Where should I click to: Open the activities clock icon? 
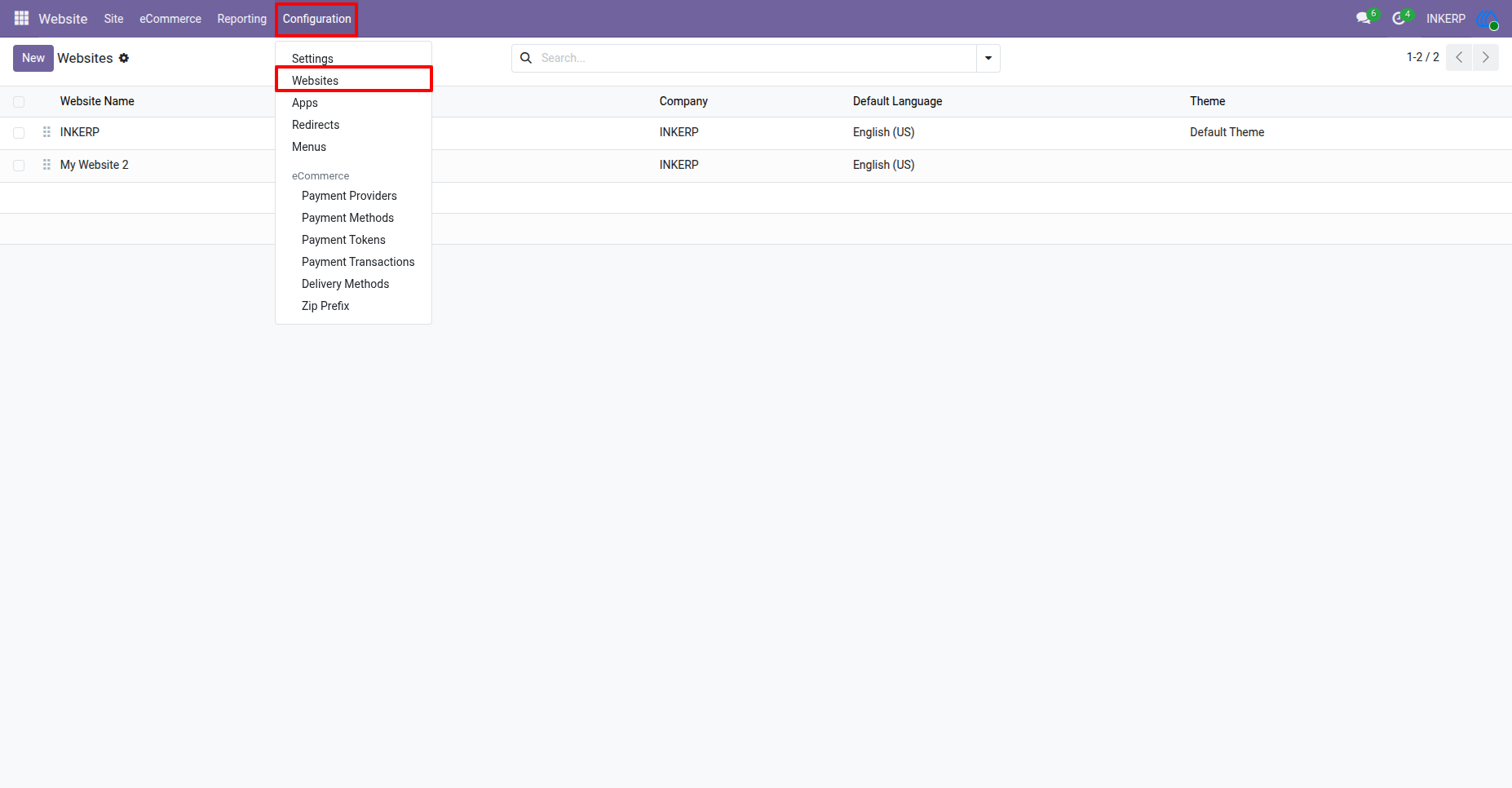tap(1400, 18)
